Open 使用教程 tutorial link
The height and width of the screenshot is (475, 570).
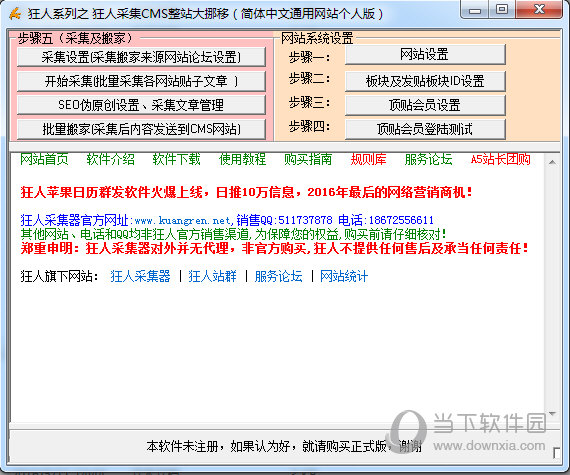point(242,159)
